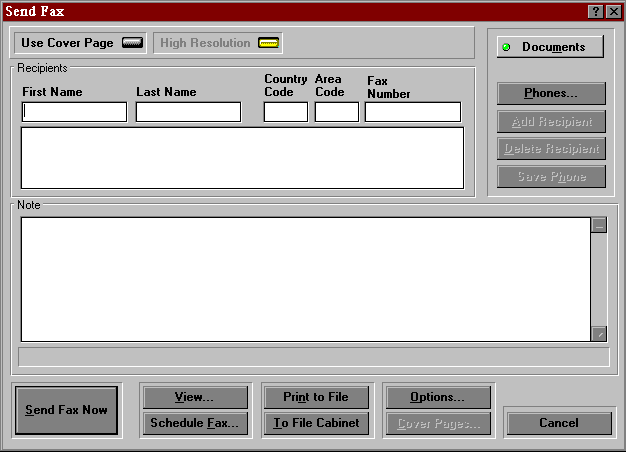Open the Schedule Fax... dialog
Viewport: 626px width, 452px height.
[x=194, y=423]
